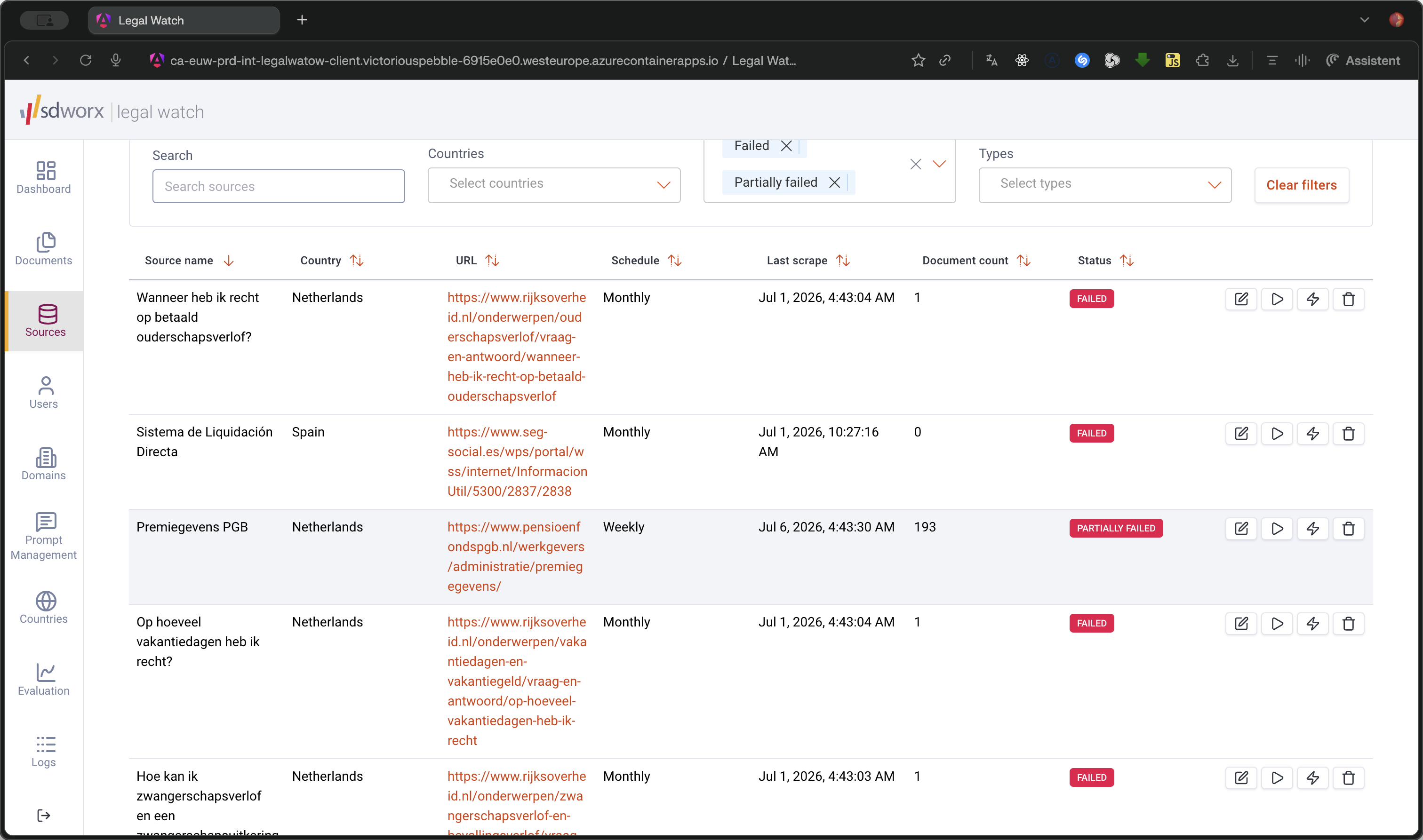Image resolution: width=1423 pixels, height=840 pixels.
Task: Open Prompt Management in sidebar
Action: point(44,536)
